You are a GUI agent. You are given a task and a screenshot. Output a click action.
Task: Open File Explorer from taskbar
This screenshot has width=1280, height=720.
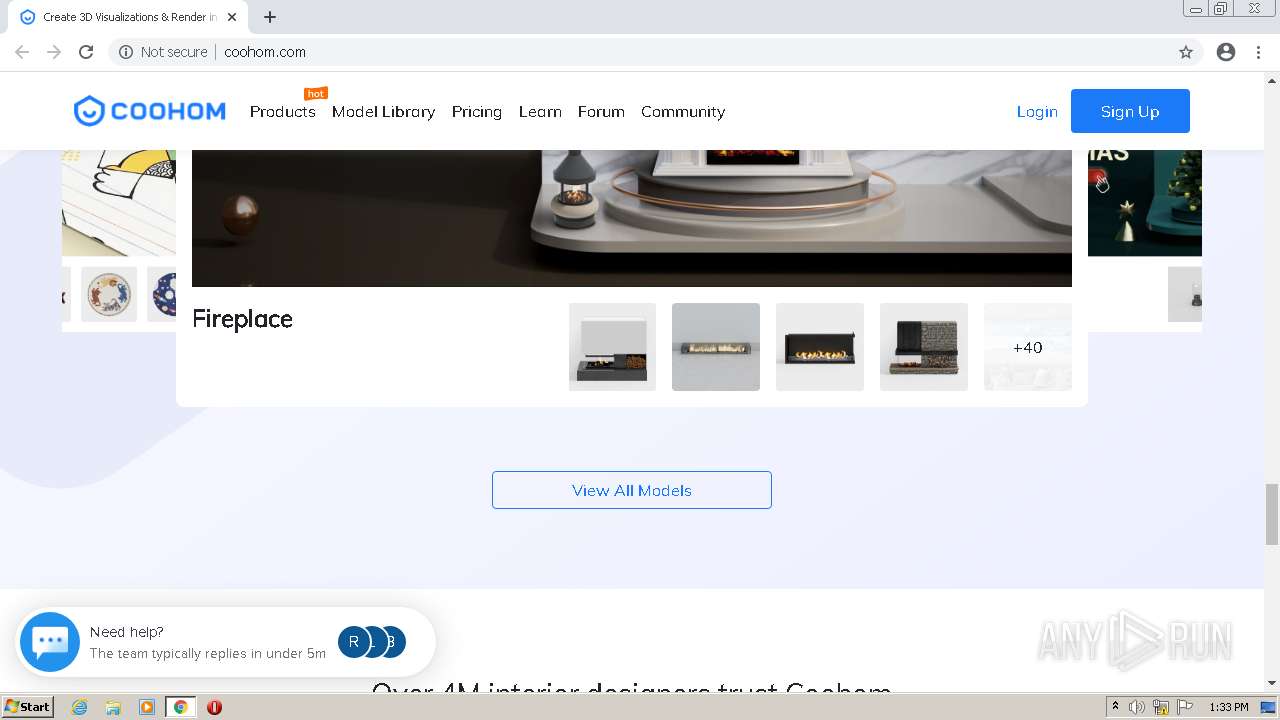click(x=113, y=707)
